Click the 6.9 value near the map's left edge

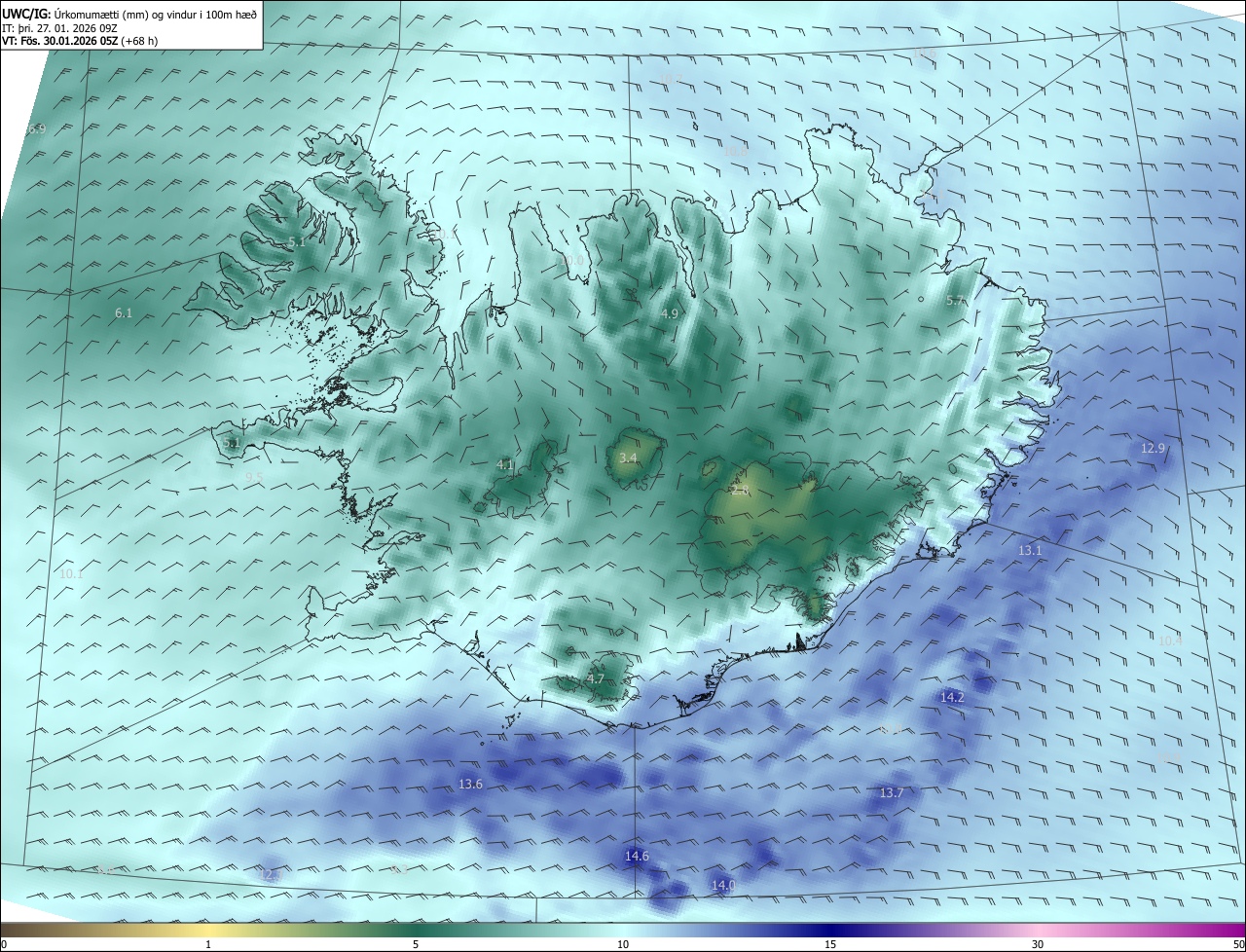coord(37,128)
